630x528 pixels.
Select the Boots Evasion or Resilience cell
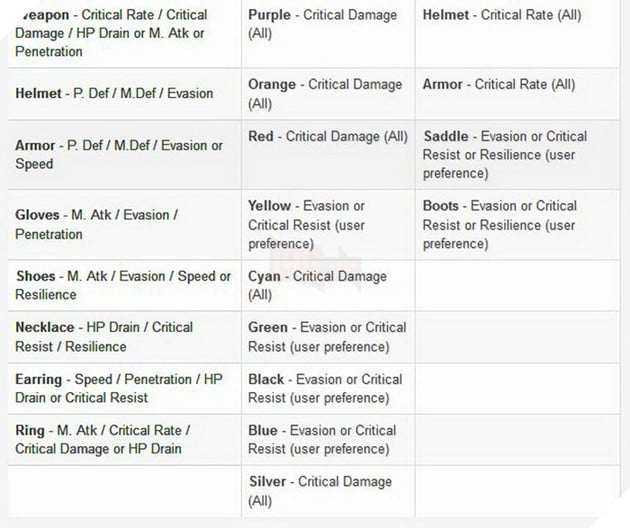click(x=518, y=225)
